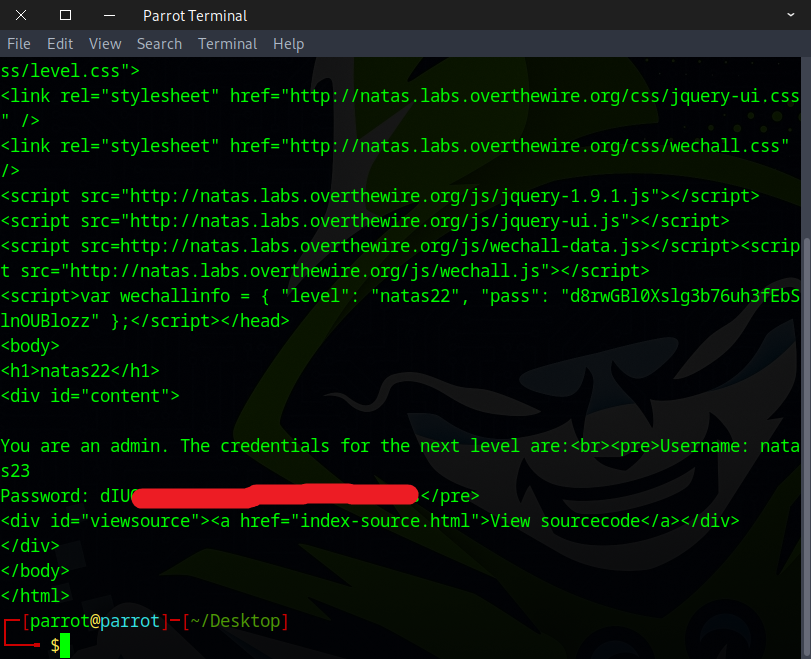Screen dimensions: 811x659
Task: Expand the View menu
Action: (x=105, y=44)
